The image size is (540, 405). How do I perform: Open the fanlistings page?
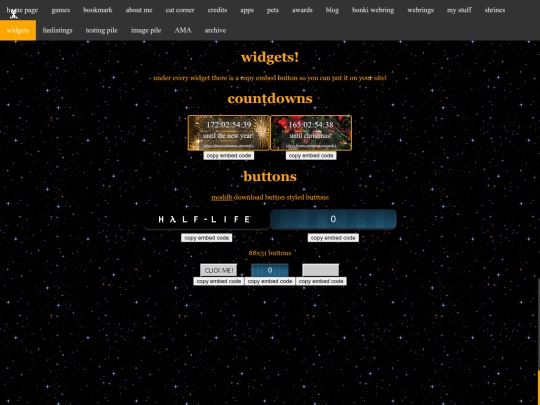click(58, 30)
